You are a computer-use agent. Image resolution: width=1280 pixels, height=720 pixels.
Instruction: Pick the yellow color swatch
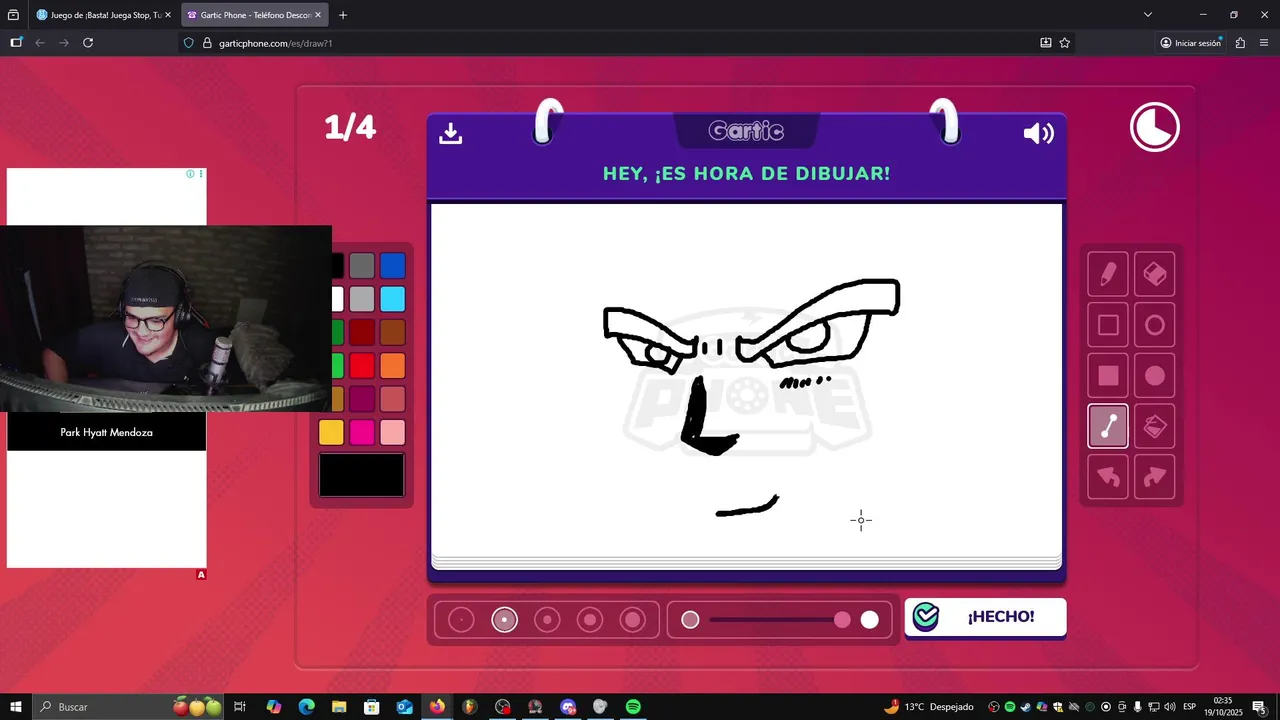[331, 432]
